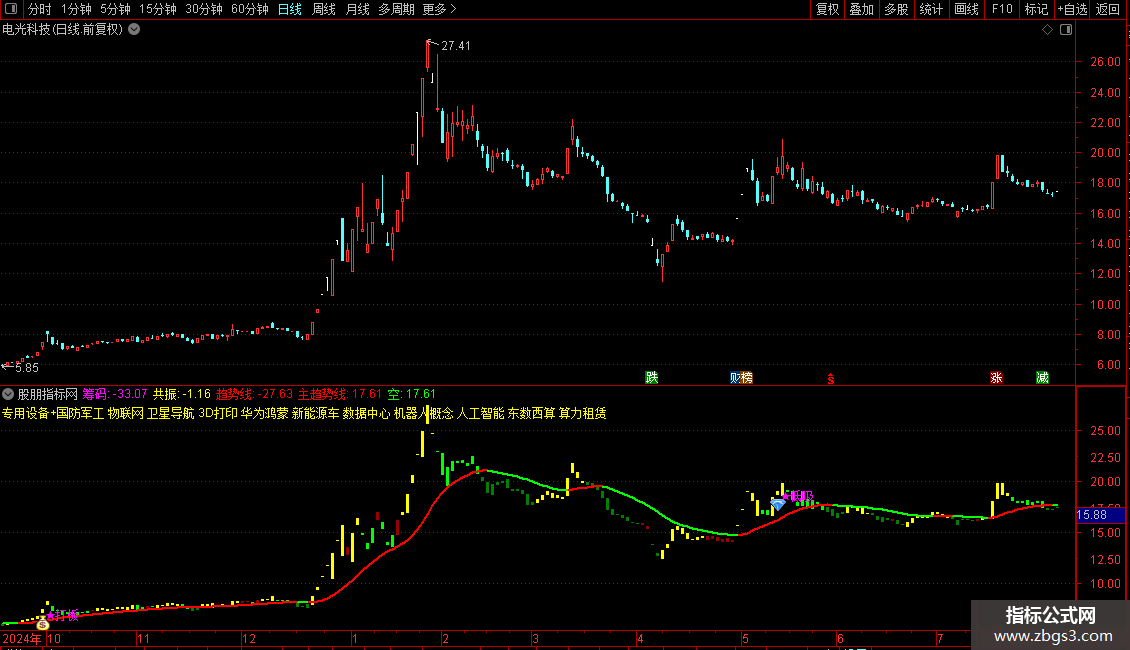Click the magenta 打板 signal label
Screen dimensions: 1130x650
pos(65,615)
